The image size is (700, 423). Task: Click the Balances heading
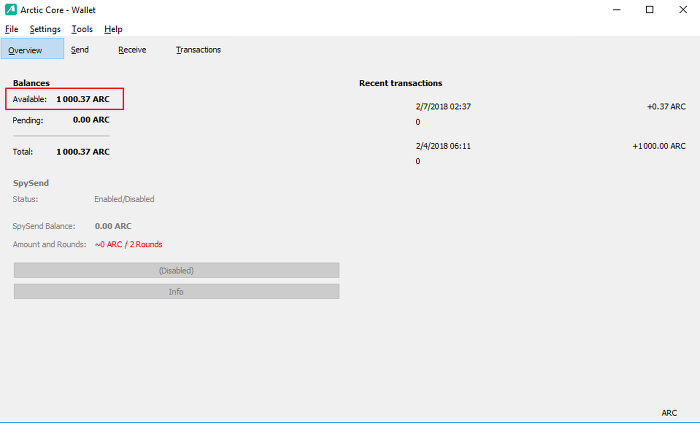click(x=31, y=83)
